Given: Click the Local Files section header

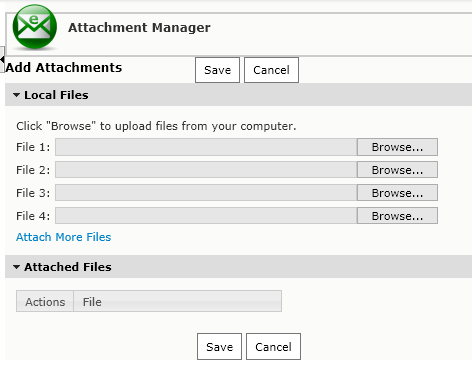Looking at the screenshot, I should (x=238, y=95).
